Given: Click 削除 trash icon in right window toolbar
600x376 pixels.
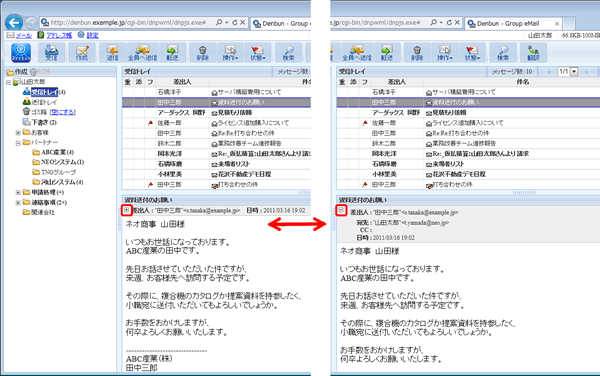Looking at the screenshot, I should click(x=417, y=53).
